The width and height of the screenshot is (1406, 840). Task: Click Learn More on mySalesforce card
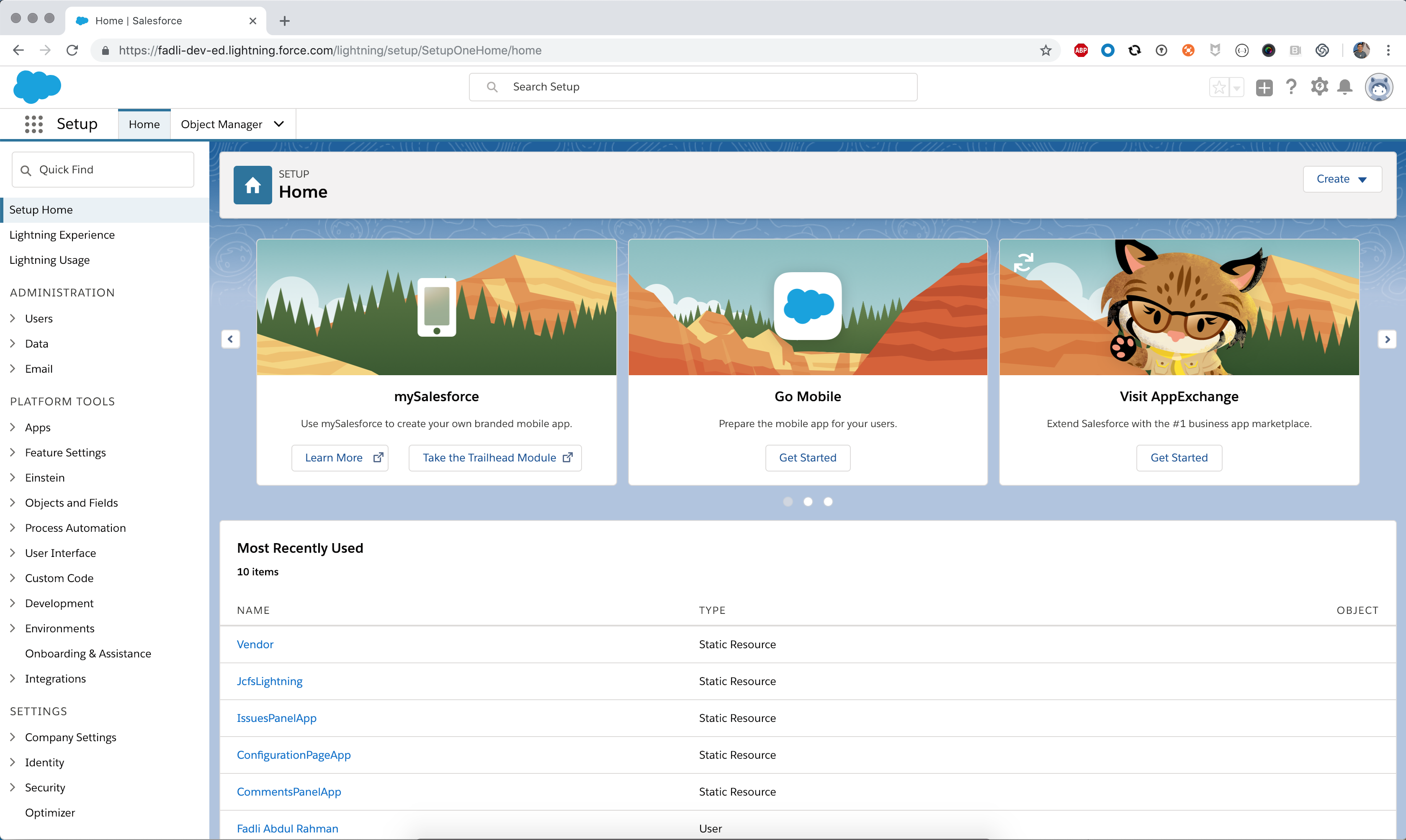pyautogui.click(x=340, y=457)
